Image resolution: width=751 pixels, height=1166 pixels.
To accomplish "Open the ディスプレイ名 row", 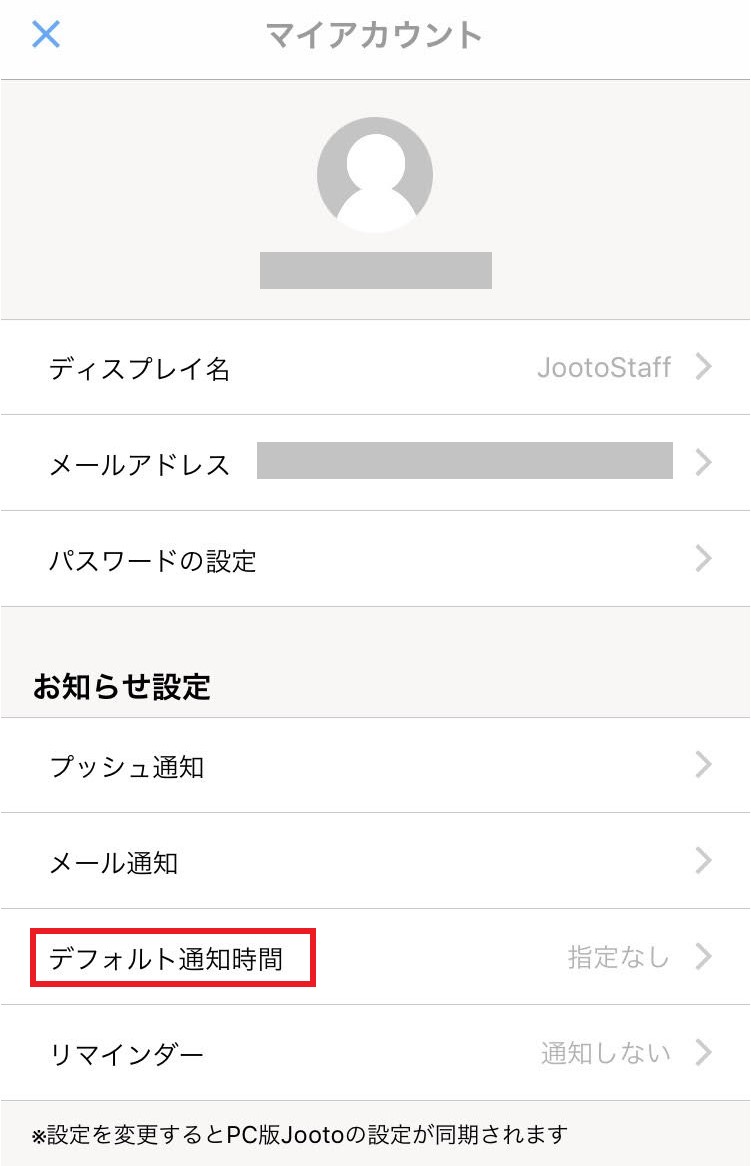I will [x=140, y=369].
